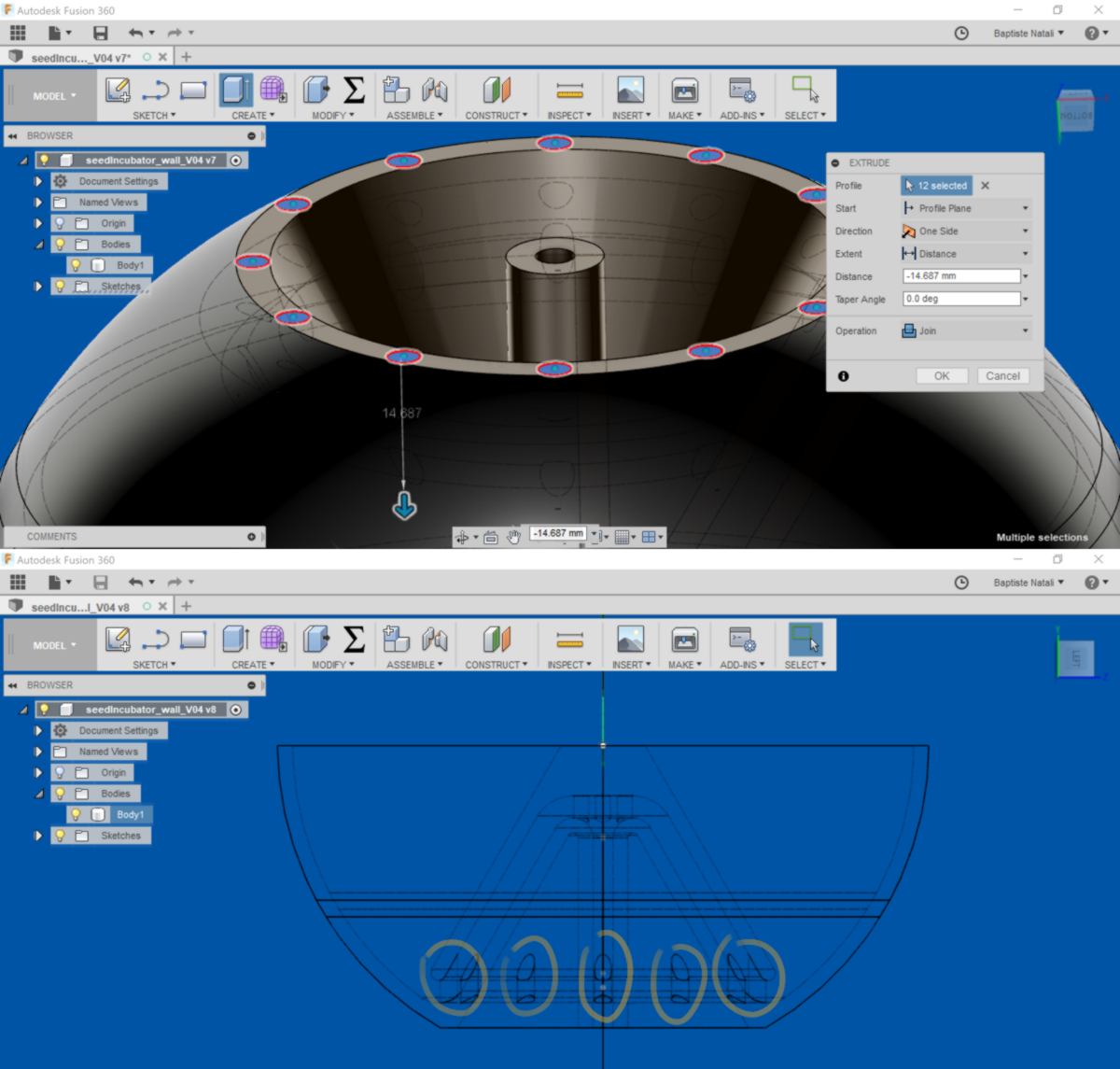The width and height of the screenshot is (1120, 1069).
Task: Toggle Sketches lightbulb in v7 browser
Action: [60, 286]
